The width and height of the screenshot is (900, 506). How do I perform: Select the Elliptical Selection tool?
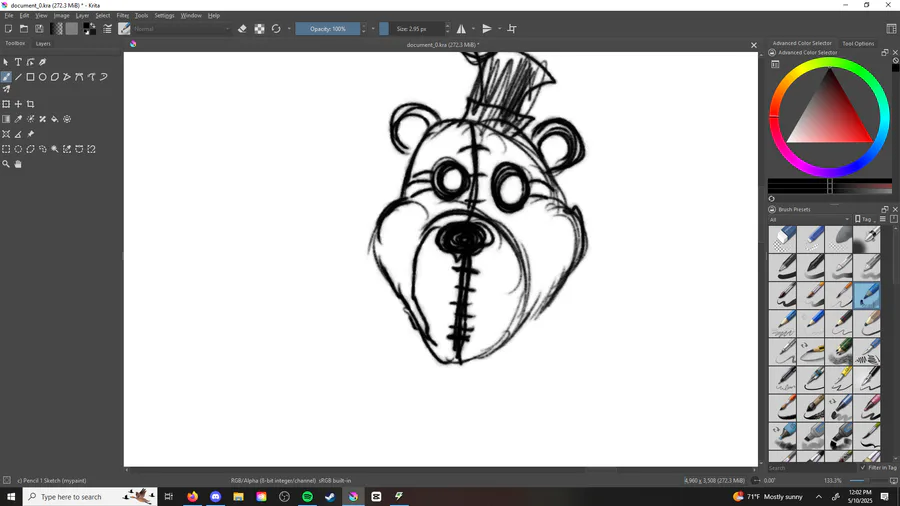pyautogui.click(x=18, y=149)
